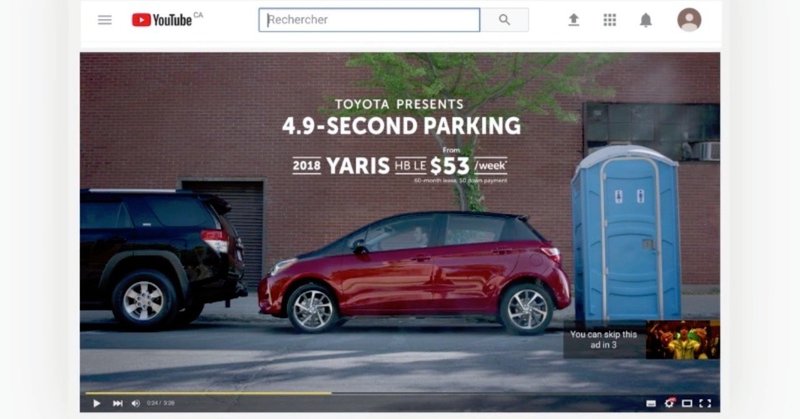Switch to theater mode
The height and width of the screenshot is (419, 800).
click(x=687, y=403)
